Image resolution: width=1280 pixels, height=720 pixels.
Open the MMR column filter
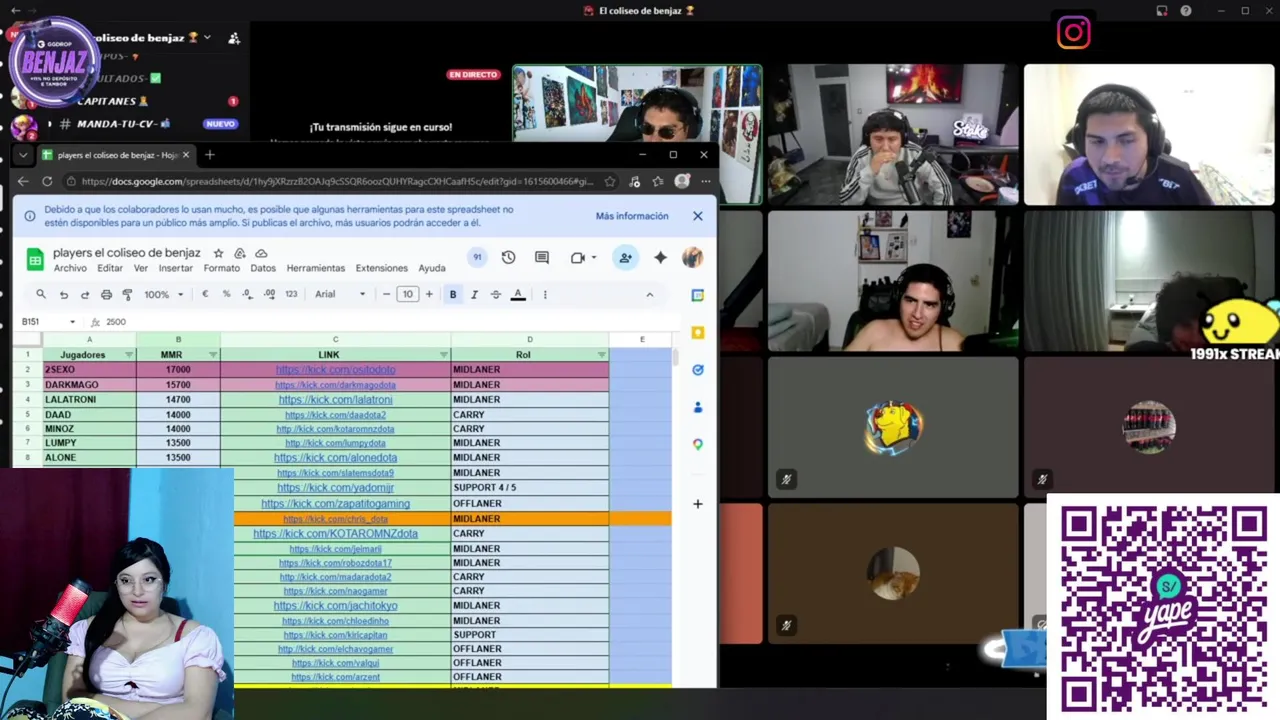[x=213, y=355]
